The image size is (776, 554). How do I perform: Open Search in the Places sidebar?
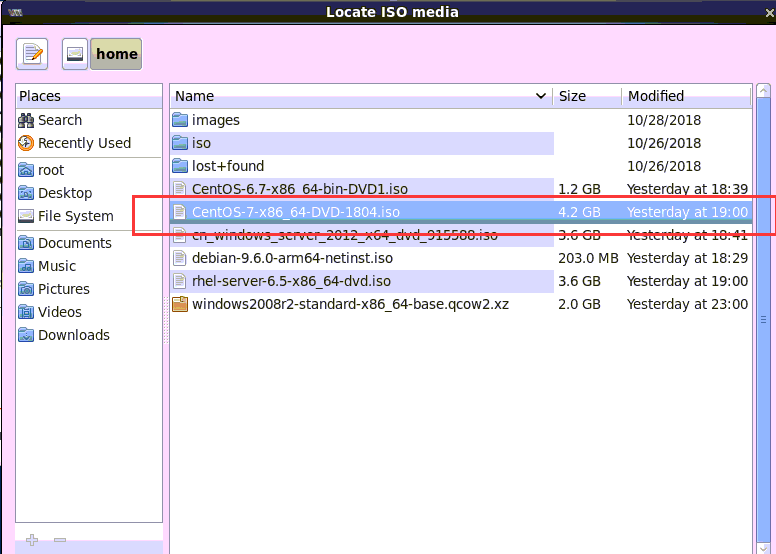tap(60, 120)
